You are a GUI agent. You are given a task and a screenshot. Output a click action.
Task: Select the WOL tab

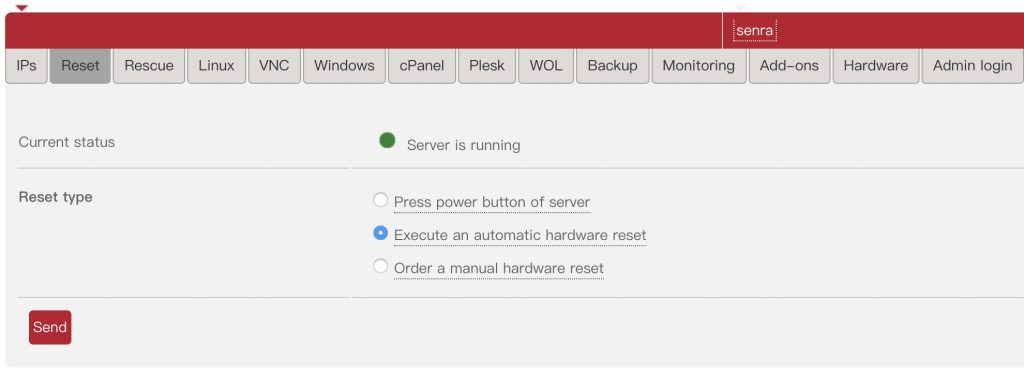546,66
